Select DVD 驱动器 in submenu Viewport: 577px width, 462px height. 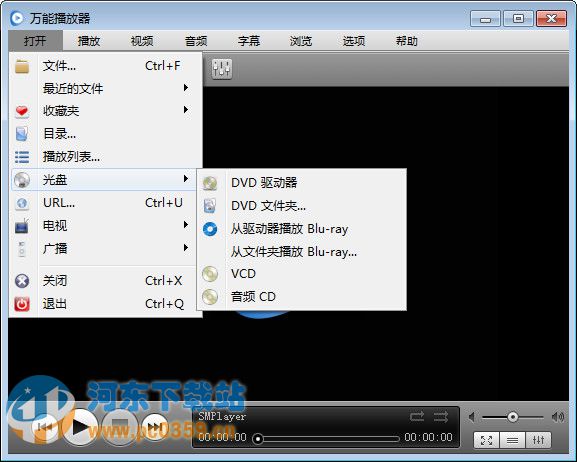click(302, 183)
